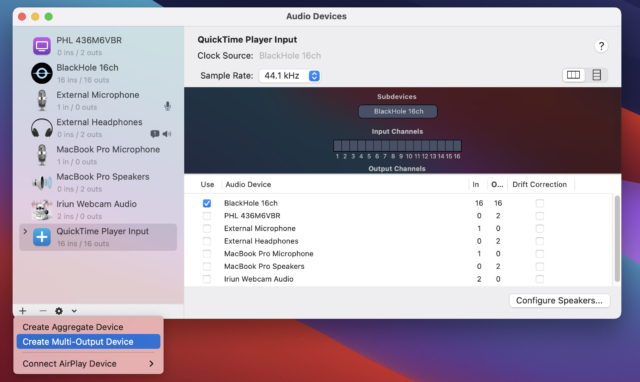640x382 pixels.
Task: Click the device table vertical scrollbar
Action: coord(617,239)
